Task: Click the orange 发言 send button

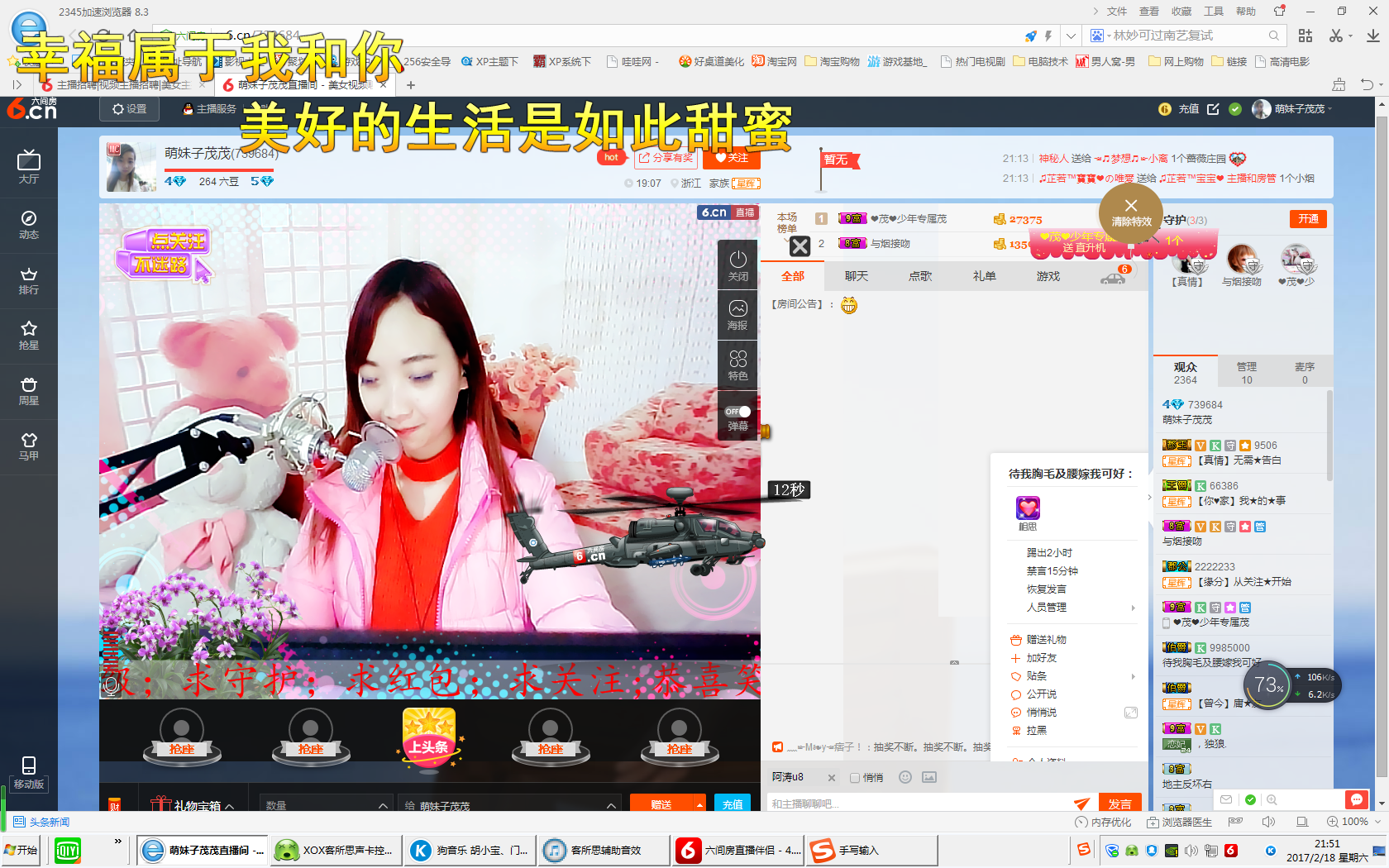Action: [1119, 804]
